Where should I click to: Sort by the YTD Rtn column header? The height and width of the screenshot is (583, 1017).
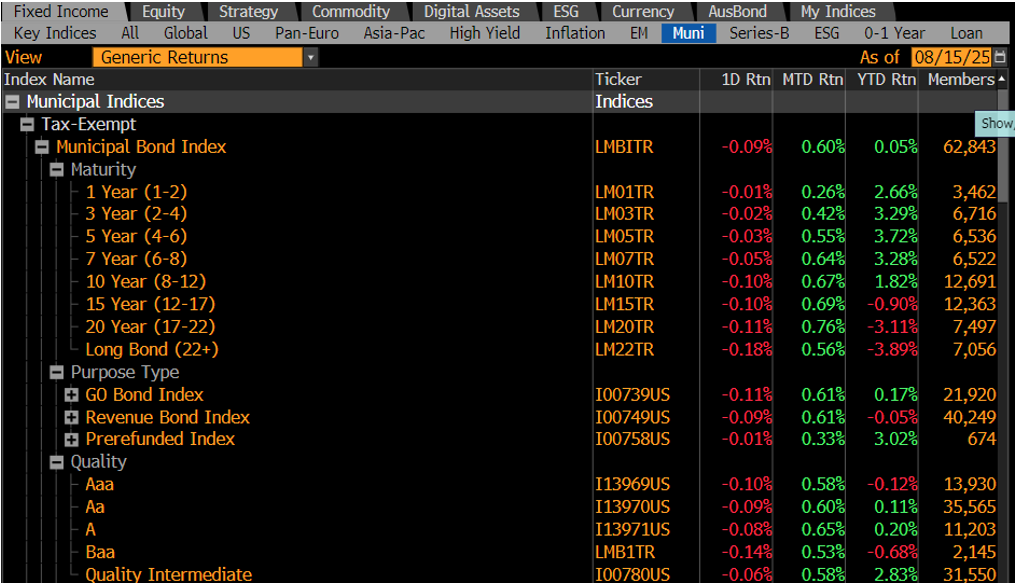tap(885, 79)
